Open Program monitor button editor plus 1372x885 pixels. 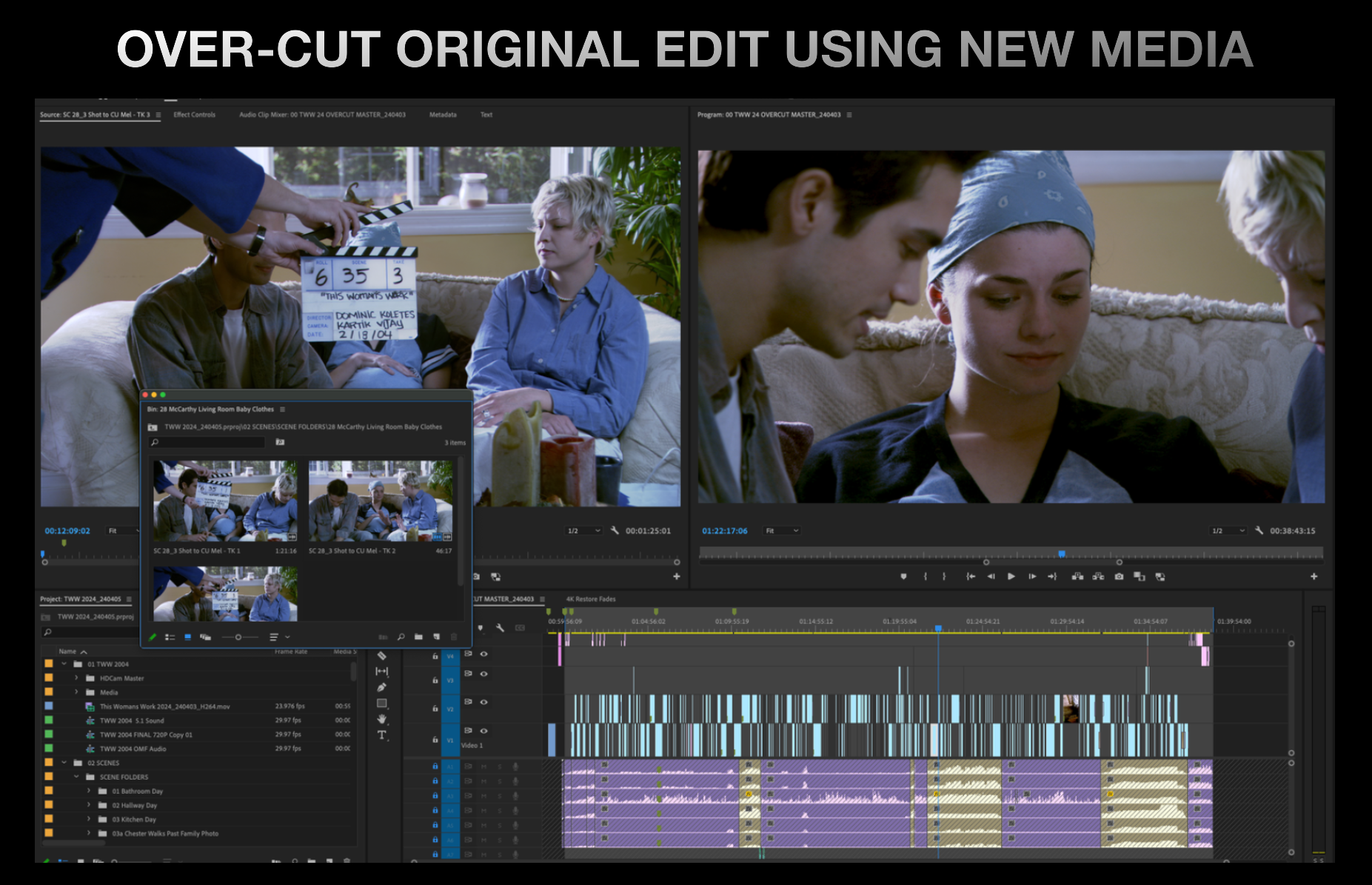1314,576
